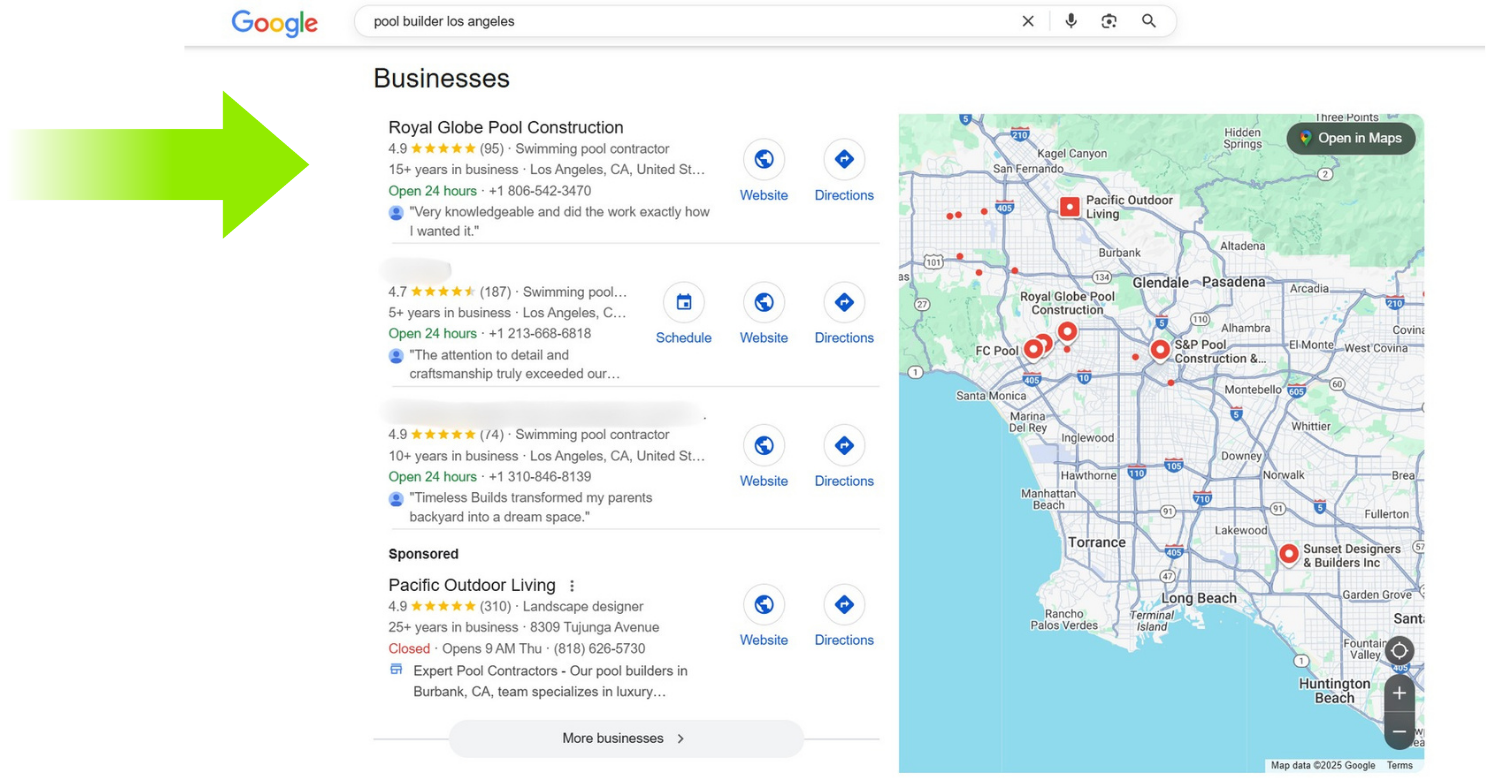Open Google Lens image search
The height and width of the screenshot is (780, 1486).
[1109, 21]
